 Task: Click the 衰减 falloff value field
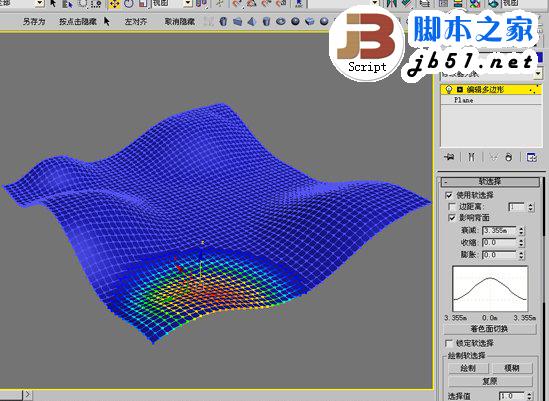tap(499, 231)
